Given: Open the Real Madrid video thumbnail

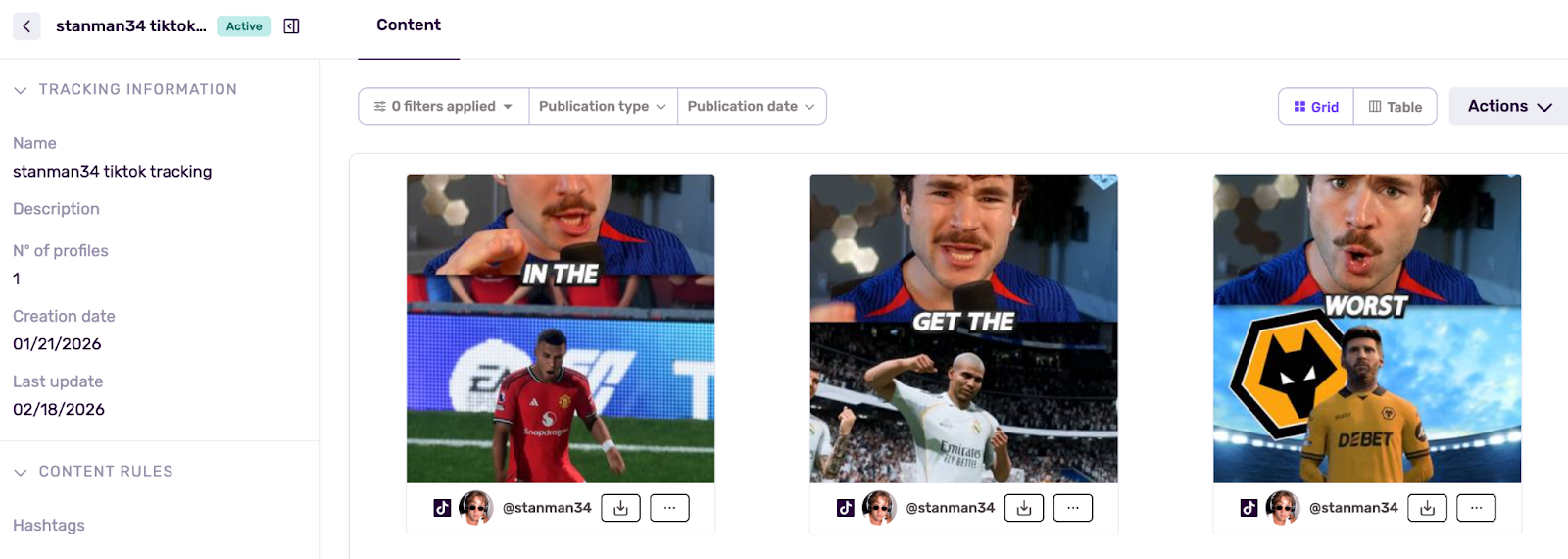Looking at the screenshot, I should coord(963,328).
